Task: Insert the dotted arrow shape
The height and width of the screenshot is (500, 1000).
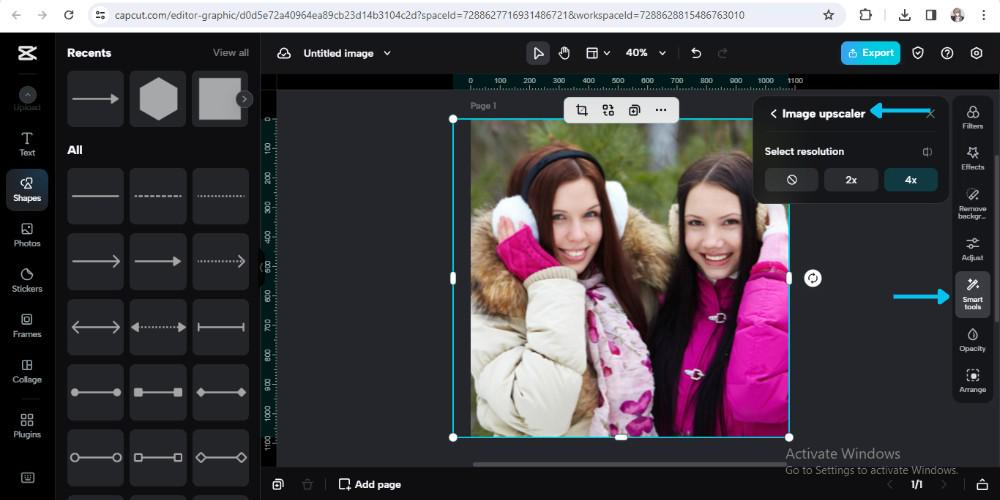Action: pyautogui.click(x=221, y=261)
